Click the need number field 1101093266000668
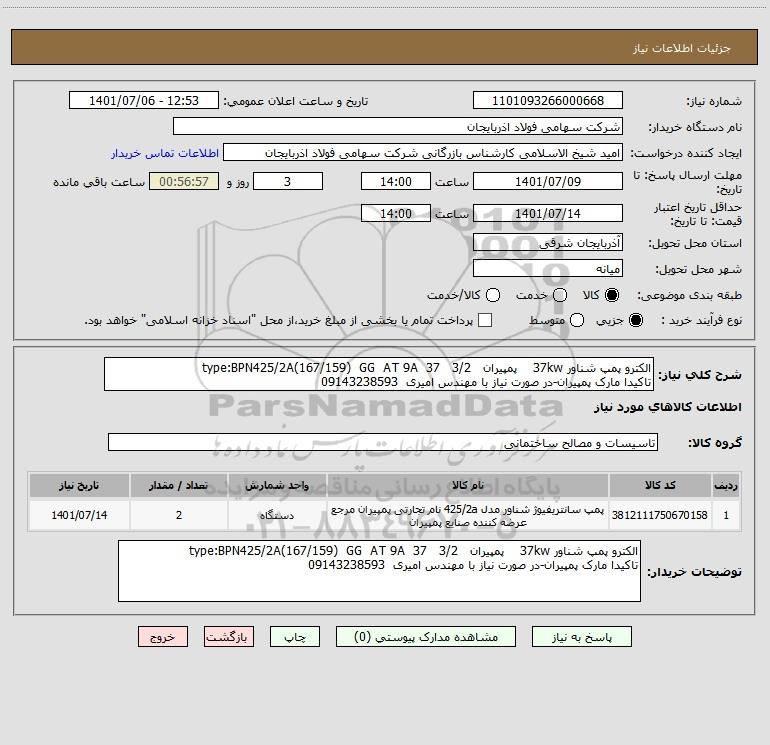 [x=548, y=101]
